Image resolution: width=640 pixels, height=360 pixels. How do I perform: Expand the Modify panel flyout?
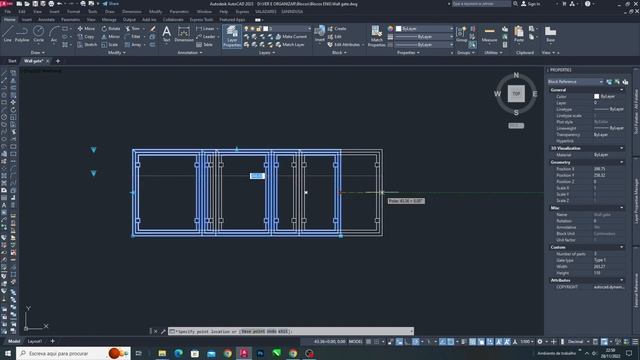tap(117, 53)
